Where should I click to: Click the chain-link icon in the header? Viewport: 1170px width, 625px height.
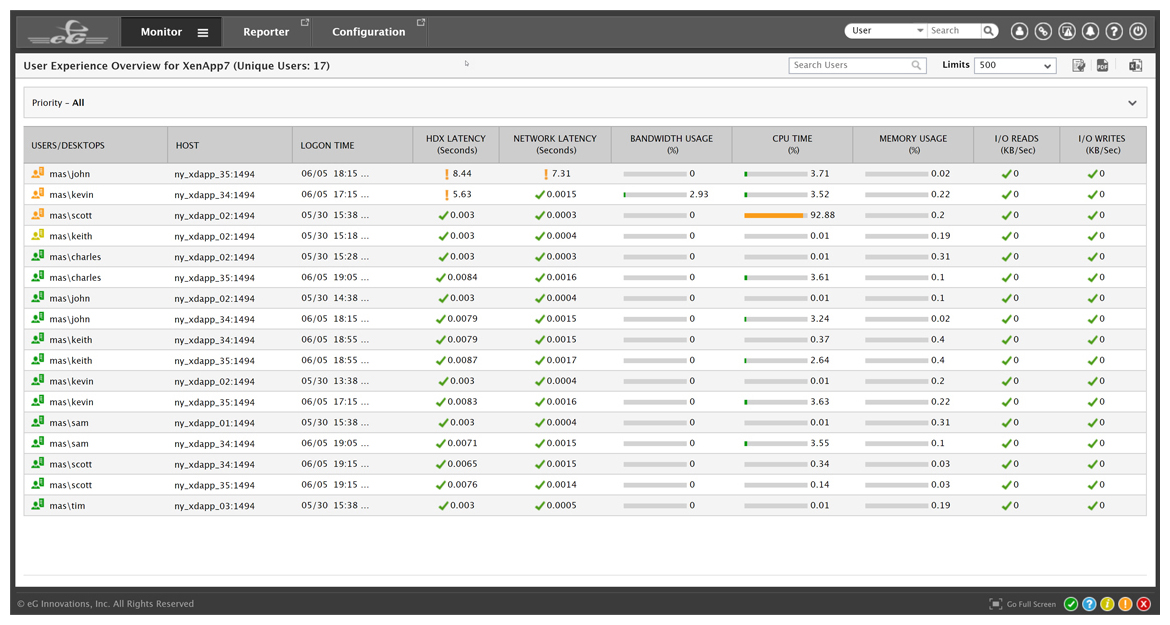(x=1043, y=31)
